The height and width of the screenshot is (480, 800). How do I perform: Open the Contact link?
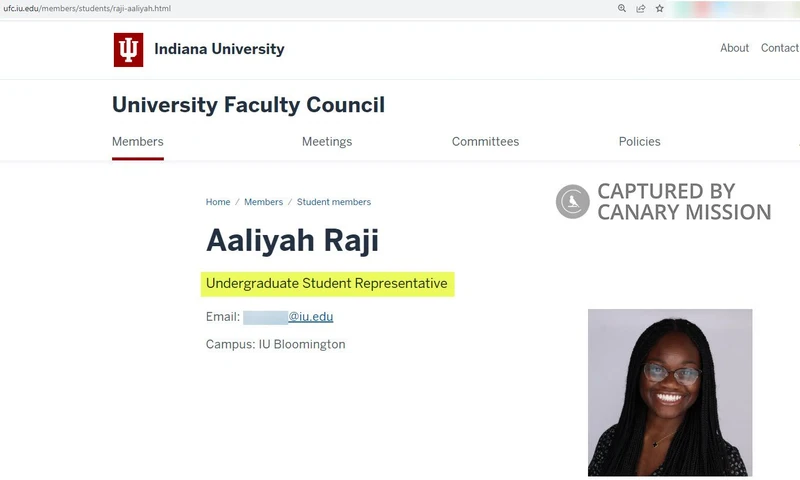(x=780, y=48)
